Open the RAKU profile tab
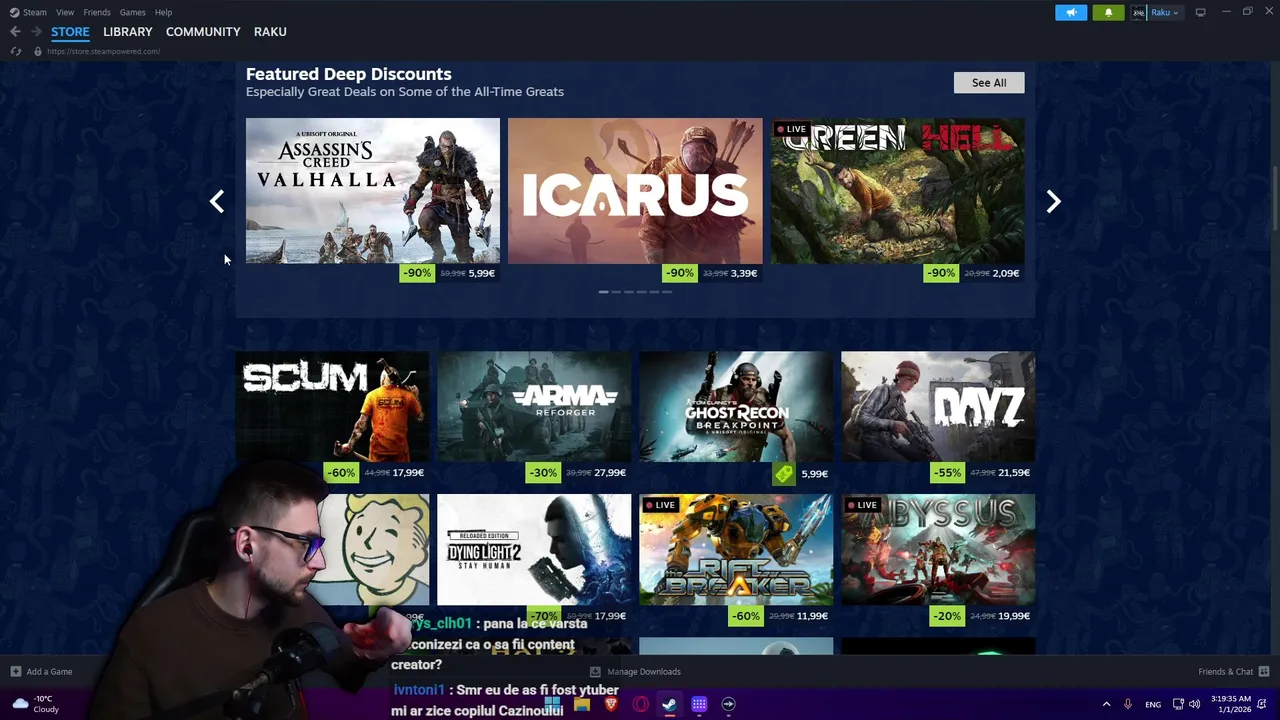1280x720 pixels. click(270, 32)
